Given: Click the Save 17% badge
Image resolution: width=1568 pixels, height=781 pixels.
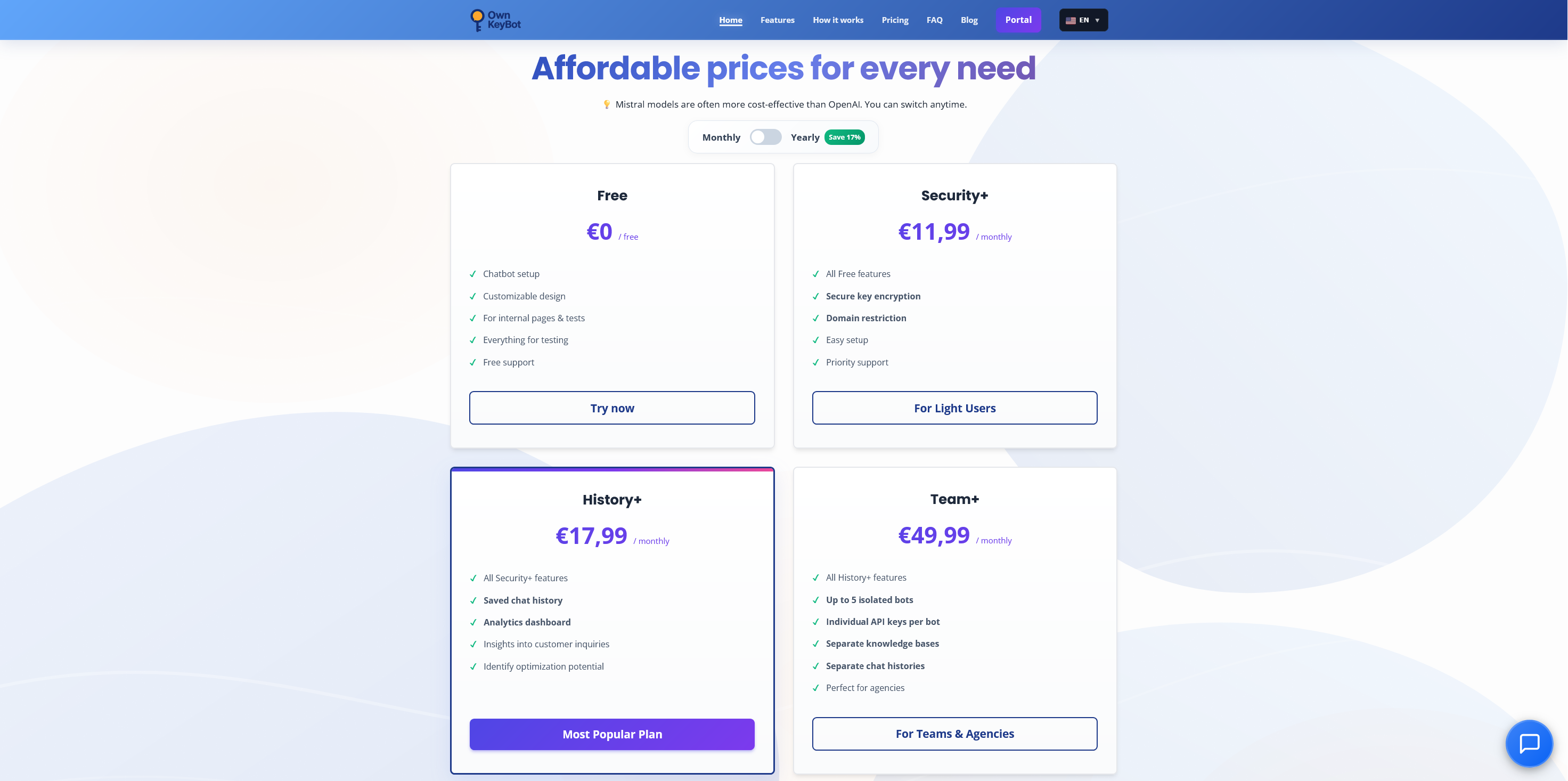Looking at the screenshot, I should pyautogui.click(x=844, y=137).
